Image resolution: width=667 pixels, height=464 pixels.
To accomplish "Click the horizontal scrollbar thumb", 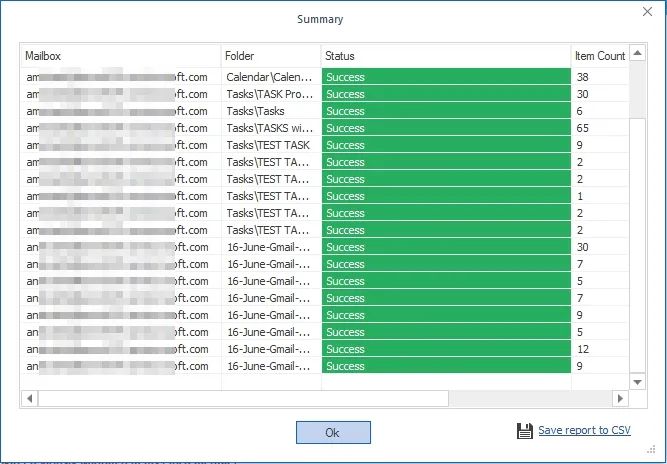I will tap(243, 399).
